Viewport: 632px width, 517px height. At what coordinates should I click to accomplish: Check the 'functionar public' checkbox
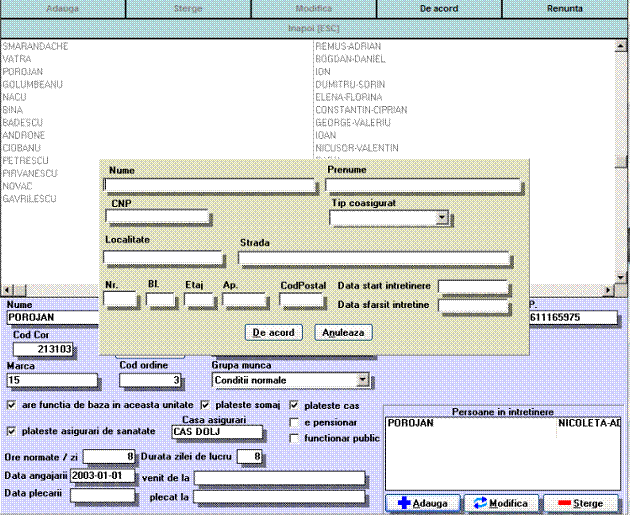(x=294, y=438)
